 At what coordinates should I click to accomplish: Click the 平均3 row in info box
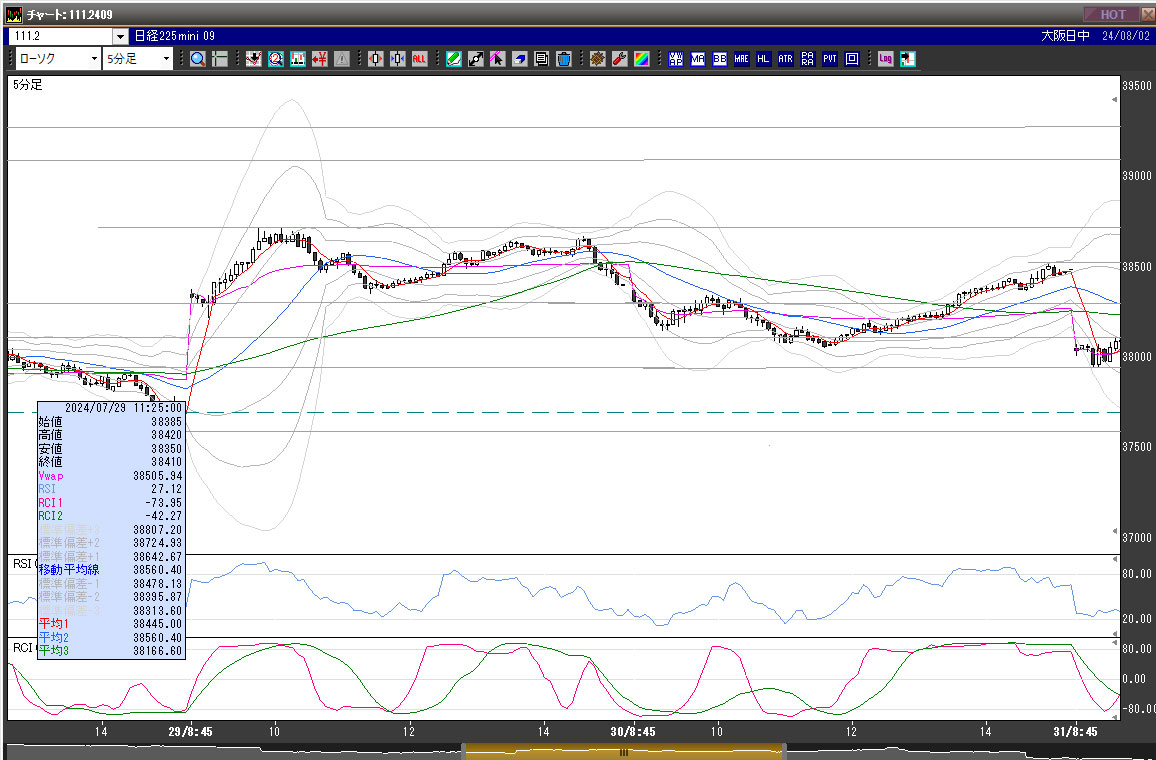tap(111, 651)
